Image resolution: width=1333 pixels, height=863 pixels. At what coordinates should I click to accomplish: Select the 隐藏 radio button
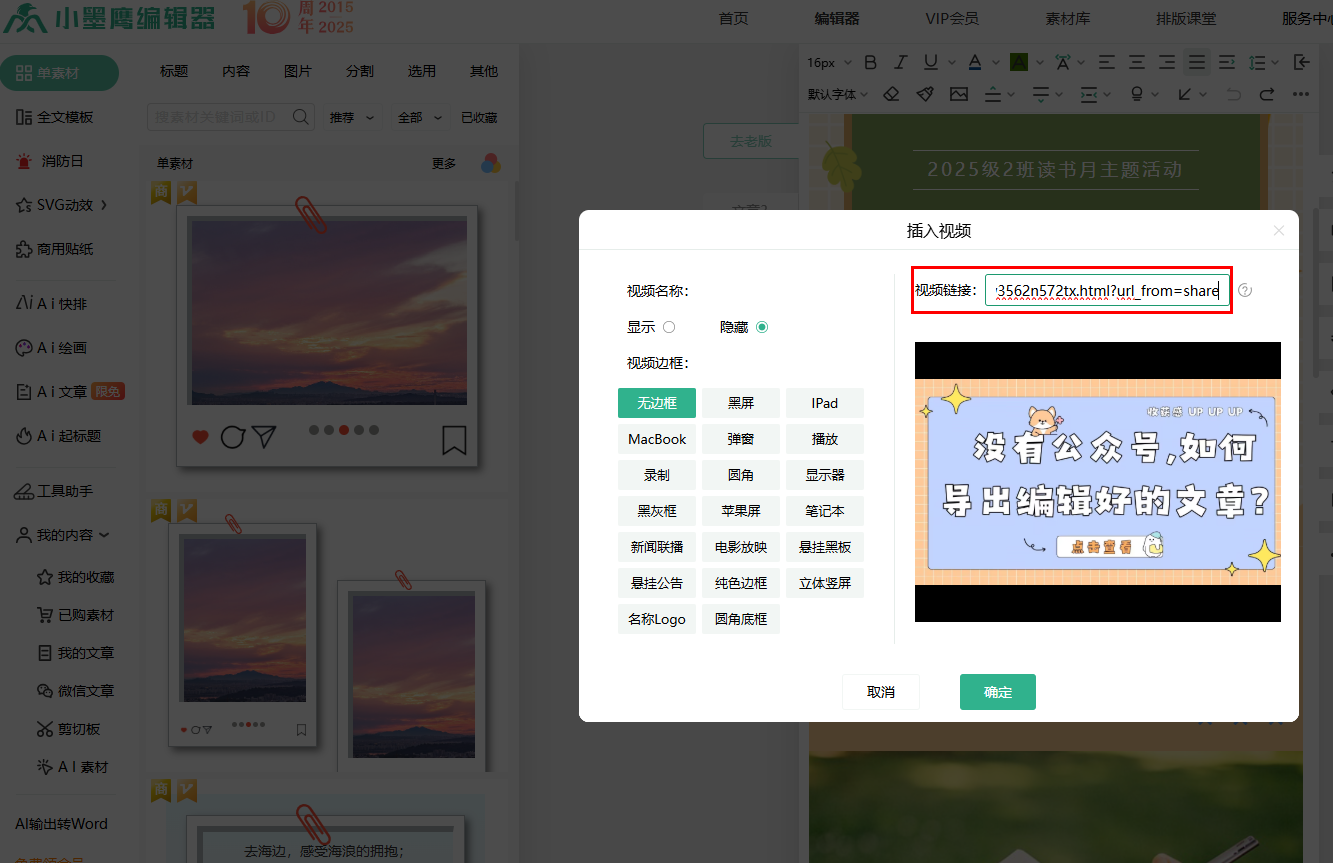[762, 327]
